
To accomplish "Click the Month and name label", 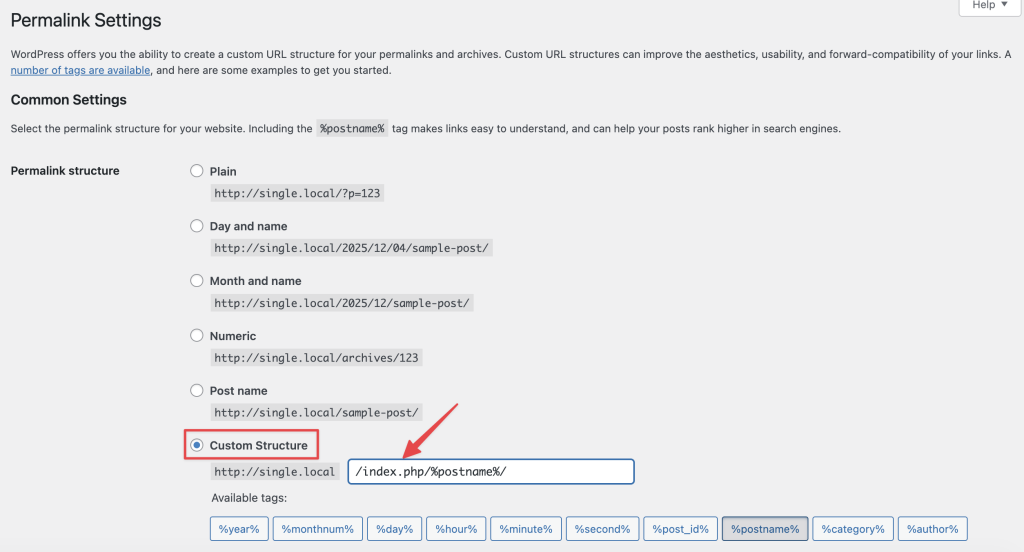I will (255, 281).
